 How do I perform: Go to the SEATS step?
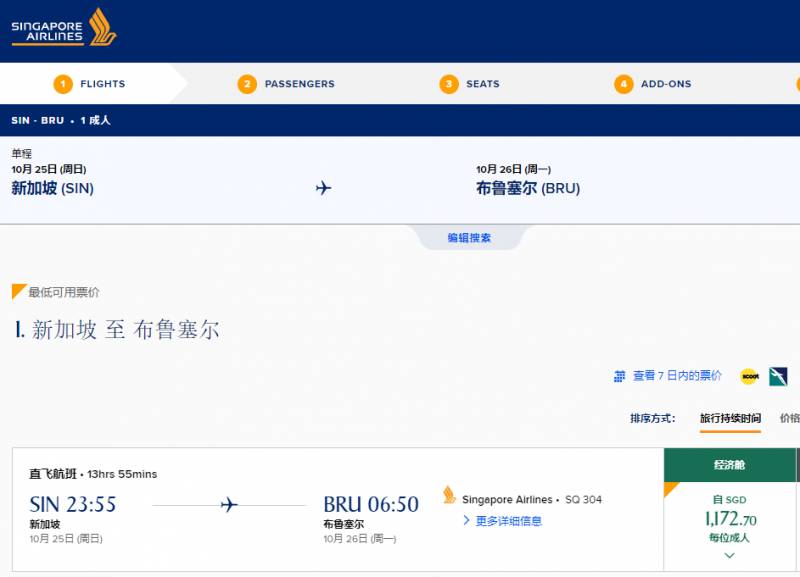pyautogui.click(x=482, y=84)
